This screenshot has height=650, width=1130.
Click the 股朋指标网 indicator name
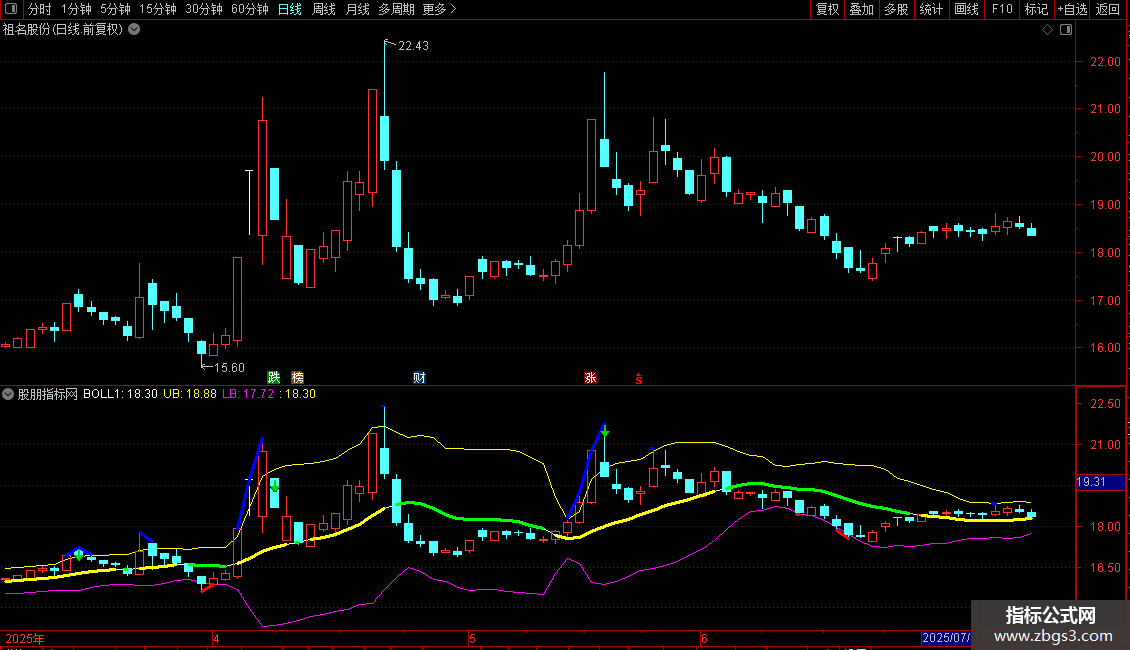(x=48, y=394)
